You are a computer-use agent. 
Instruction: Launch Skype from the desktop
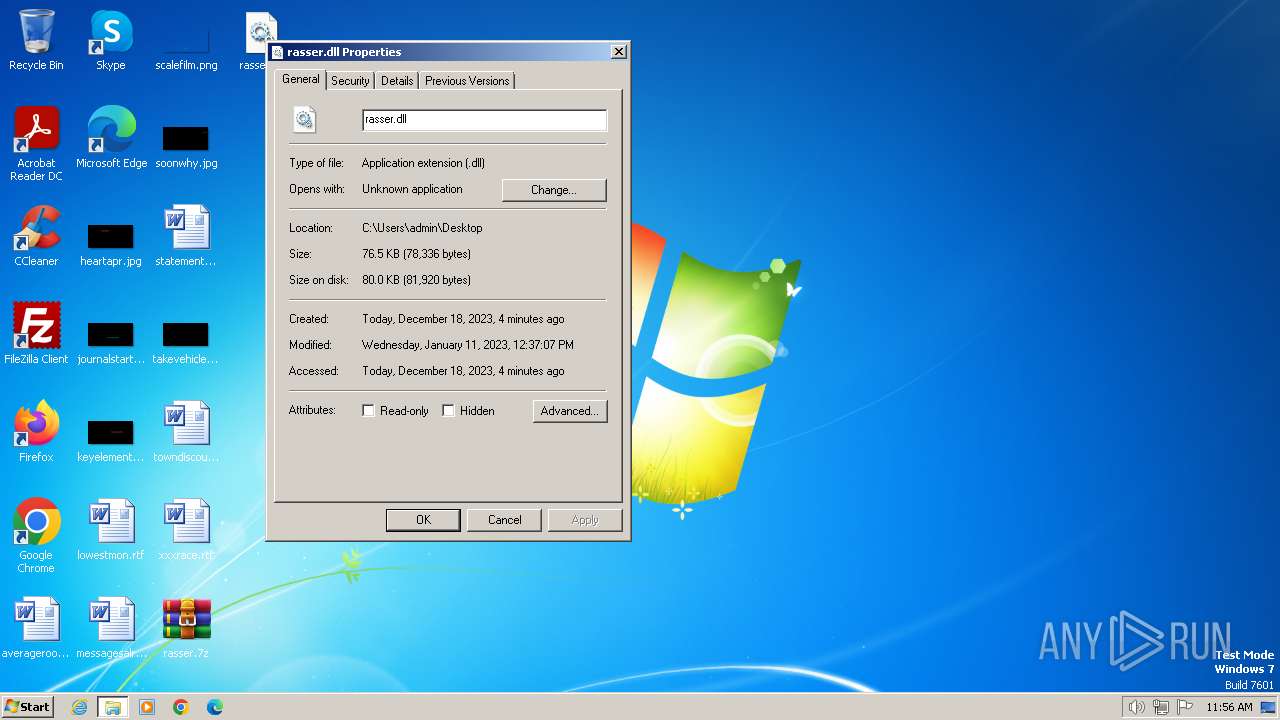click(111, 40)
